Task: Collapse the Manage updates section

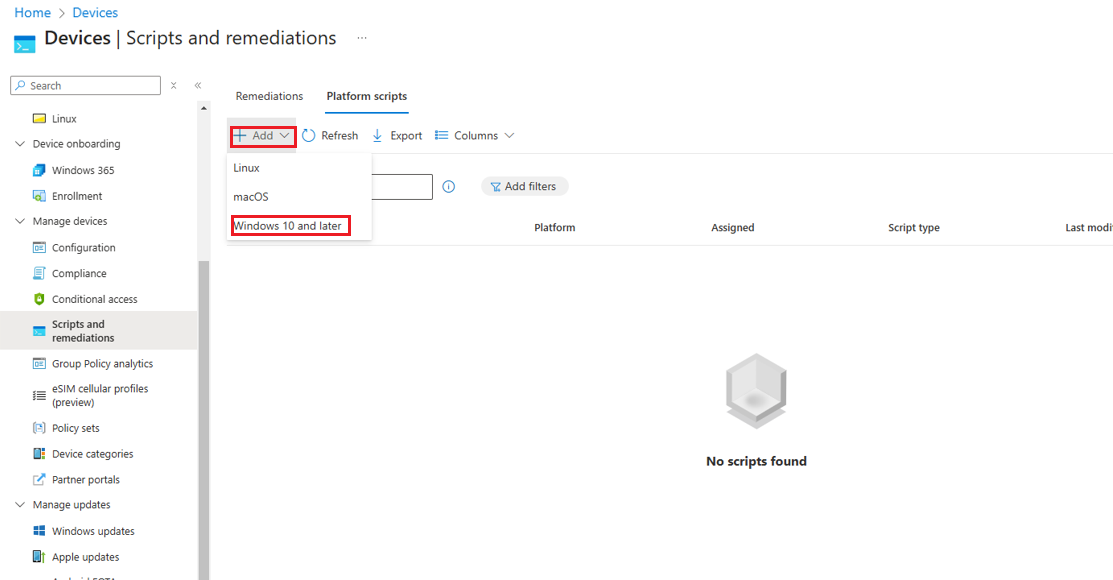Action: tap(20, 505)
